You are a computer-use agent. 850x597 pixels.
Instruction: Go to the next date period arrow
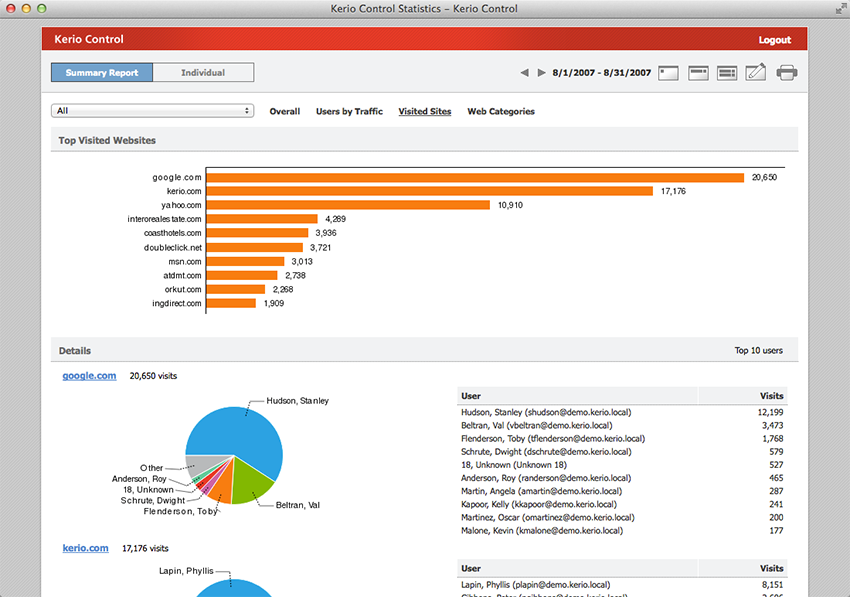(x=542, y=73)
